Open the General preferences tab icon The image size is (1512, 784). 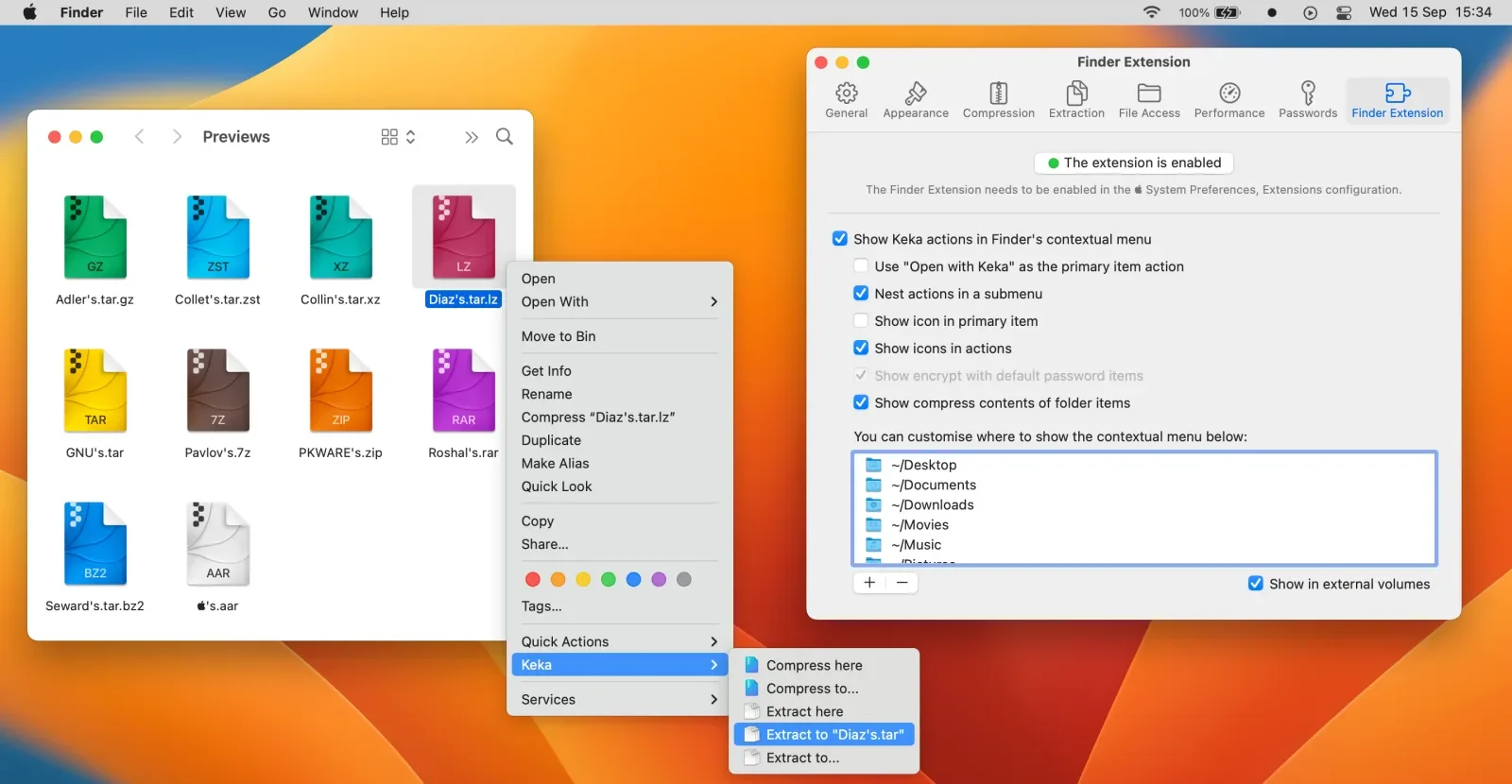(x=847, y=93)
